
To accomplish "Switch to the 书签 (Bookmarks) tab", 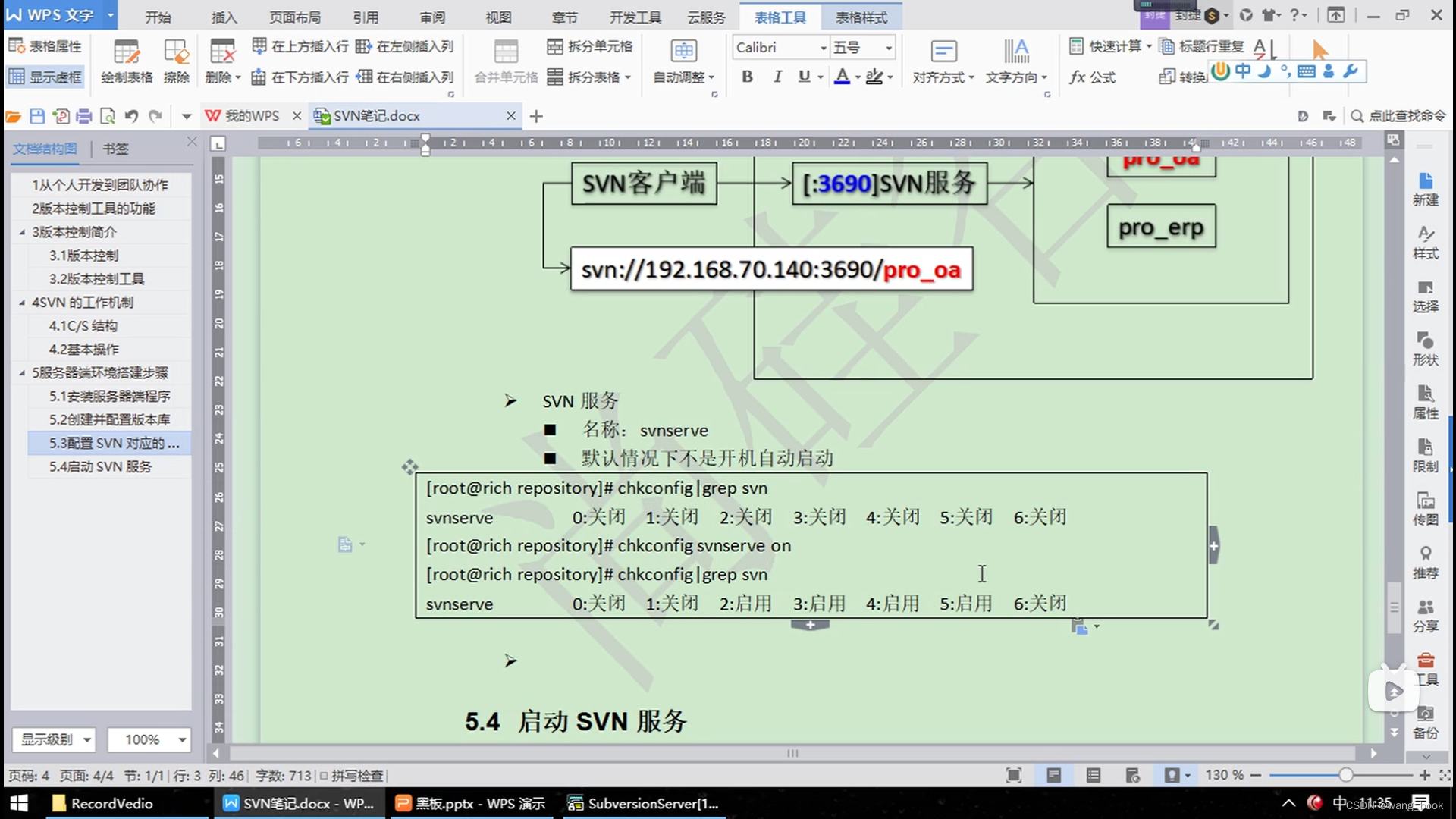I will pos(115,149).
